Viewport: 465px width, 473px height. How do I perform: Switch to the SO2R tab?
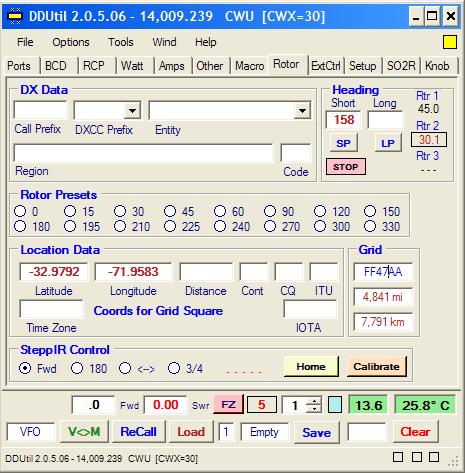coord(401,66)
